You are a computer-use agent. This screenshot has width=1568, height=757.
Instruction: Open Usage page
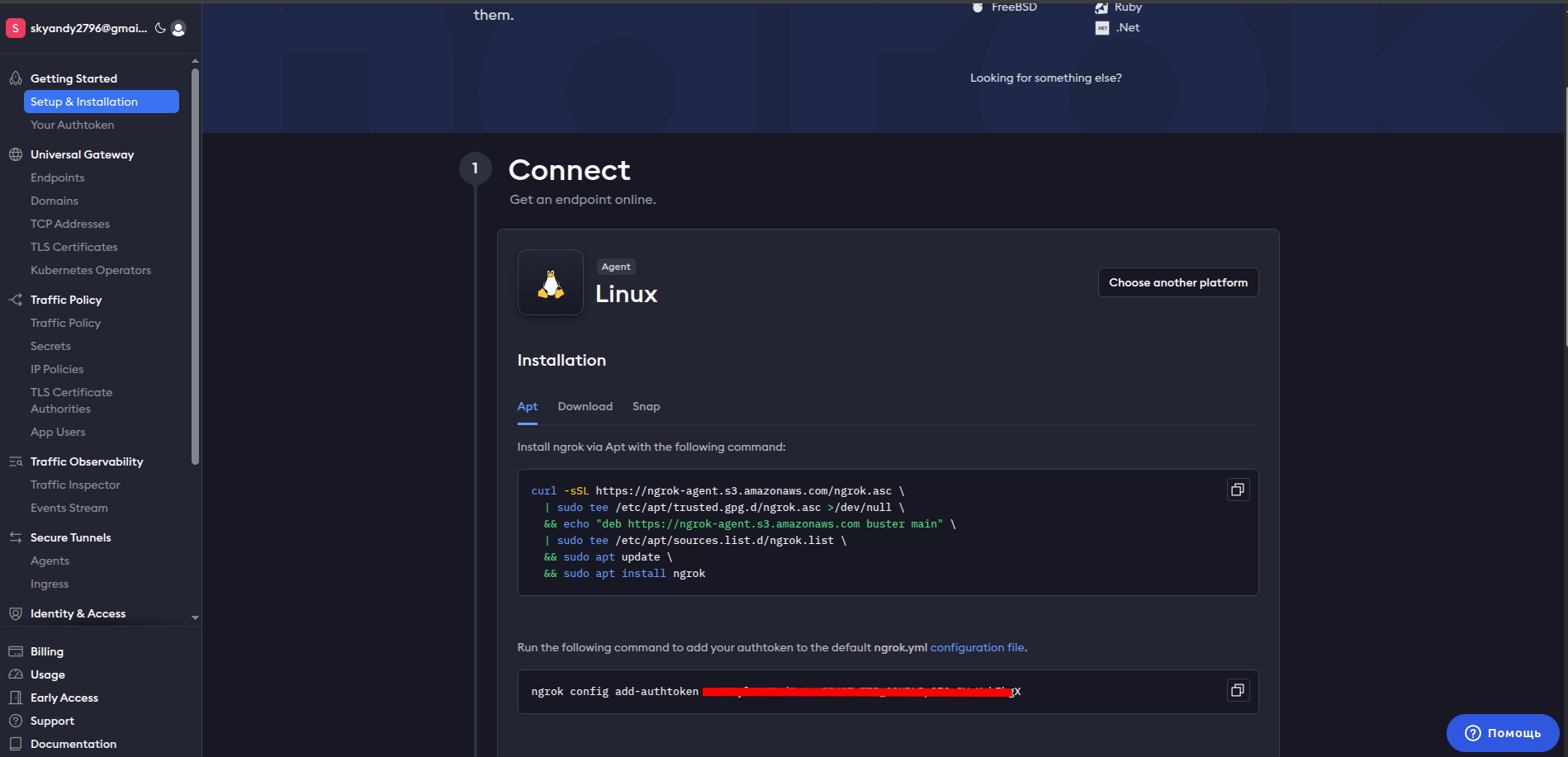coord(48,674)
